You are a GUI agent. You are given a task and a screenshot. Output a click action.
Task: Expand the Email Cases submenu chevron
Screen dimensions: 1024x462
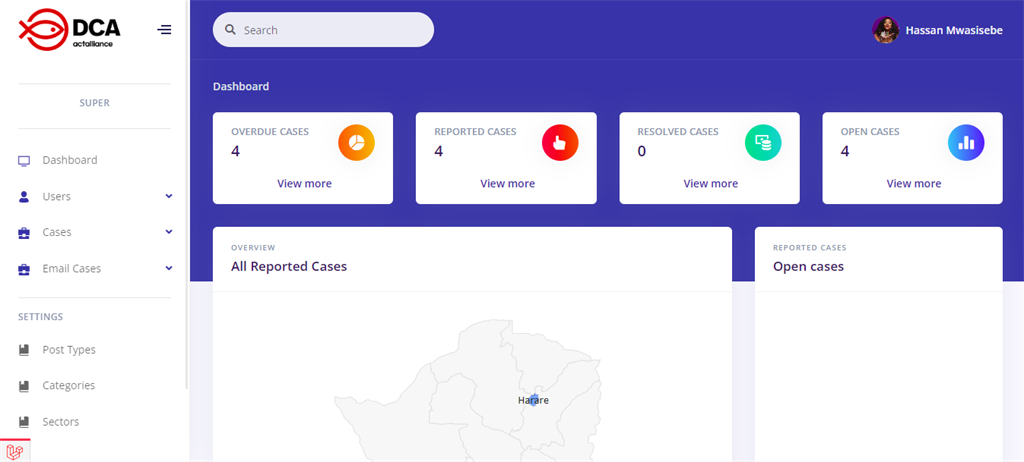point(168,268)
